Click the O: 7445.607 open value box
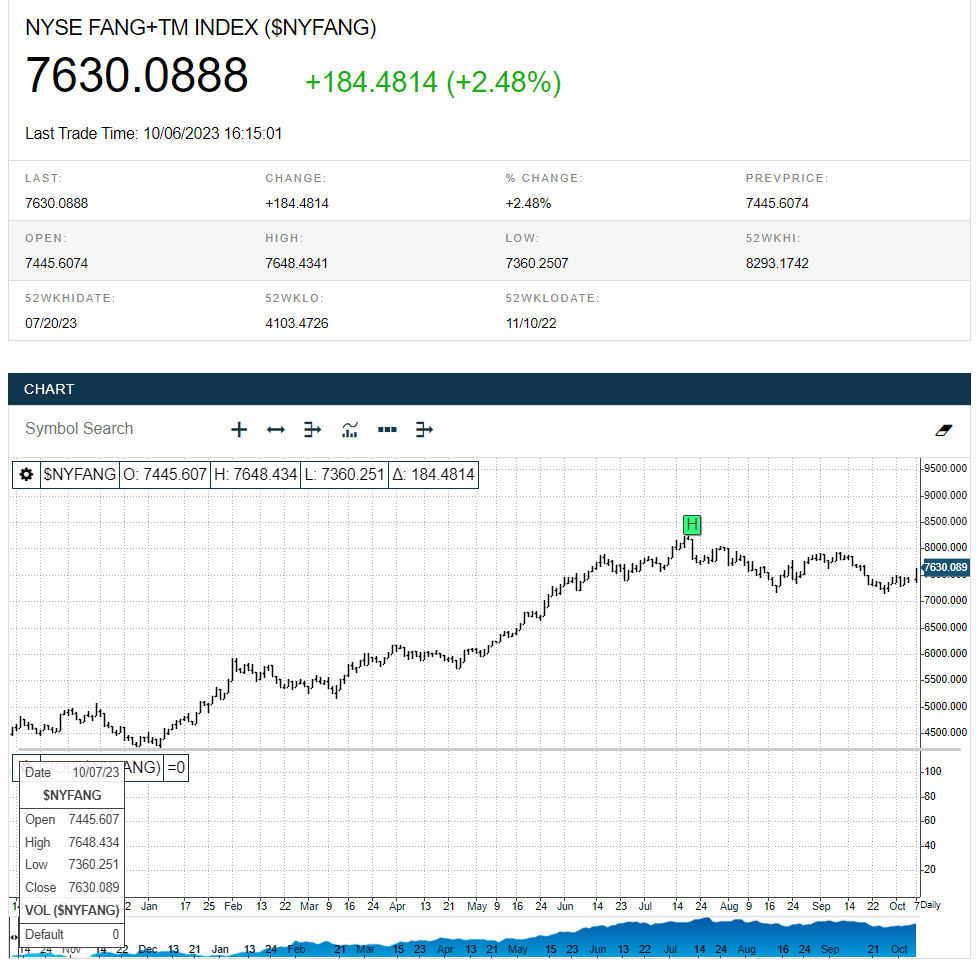980x972 pixels. click(164, 474)
